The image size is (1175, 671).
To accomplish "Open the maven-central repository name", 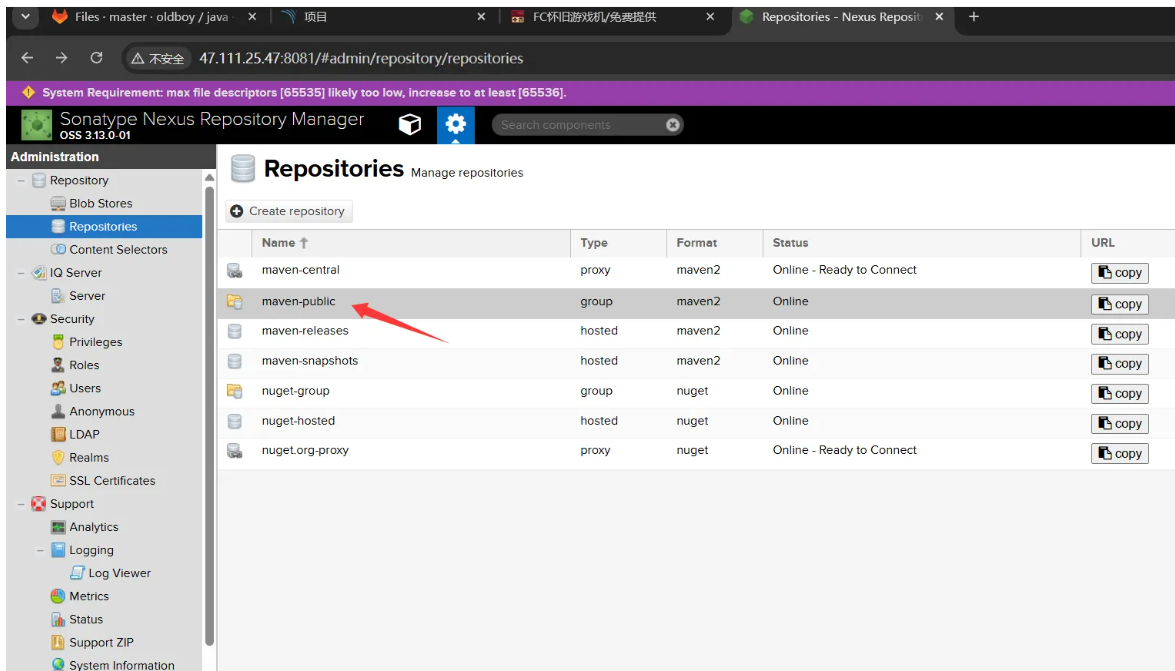I will pos(300,270).
